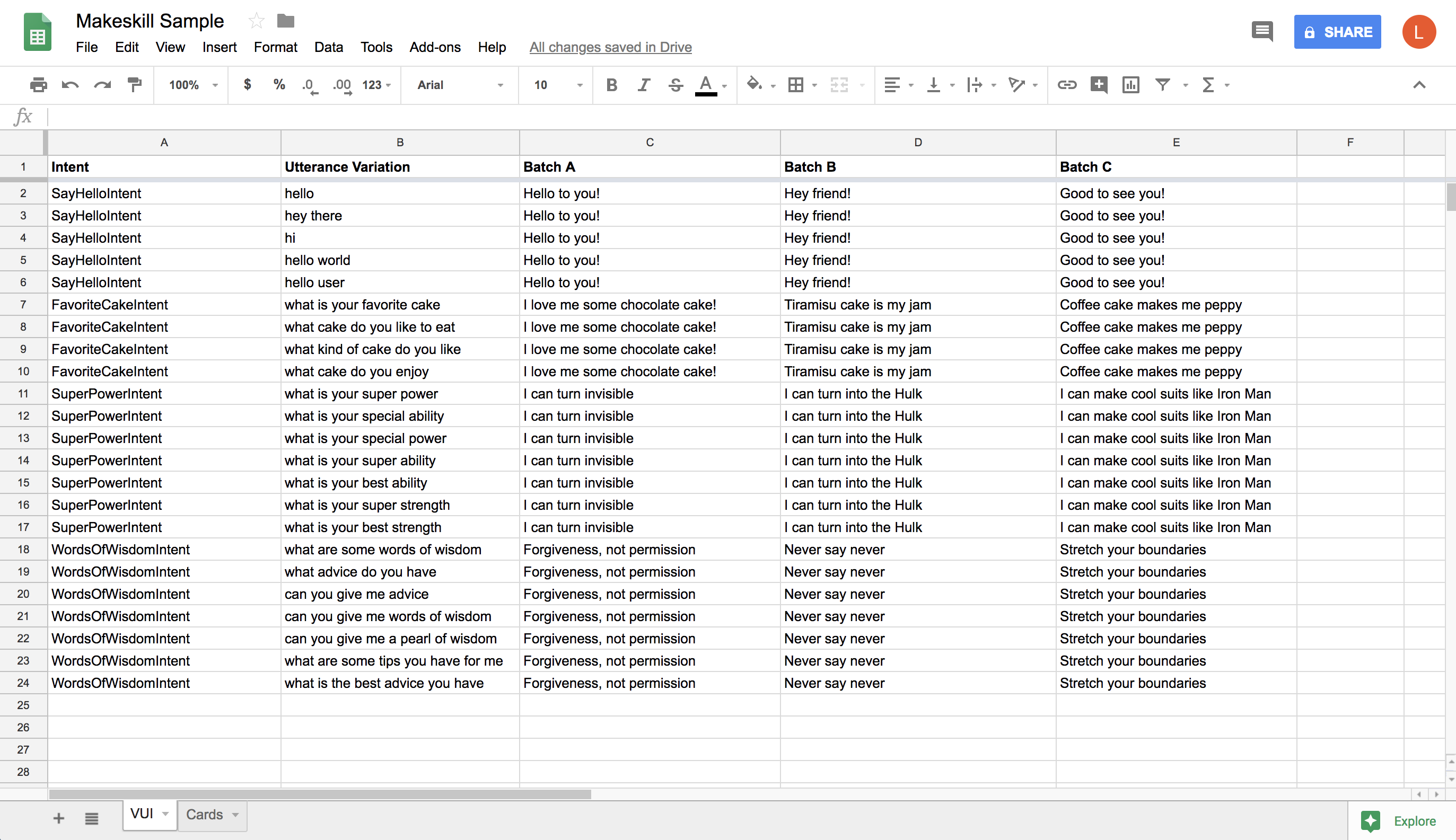Click the insert chart icon

click(x=1130, y=85)
